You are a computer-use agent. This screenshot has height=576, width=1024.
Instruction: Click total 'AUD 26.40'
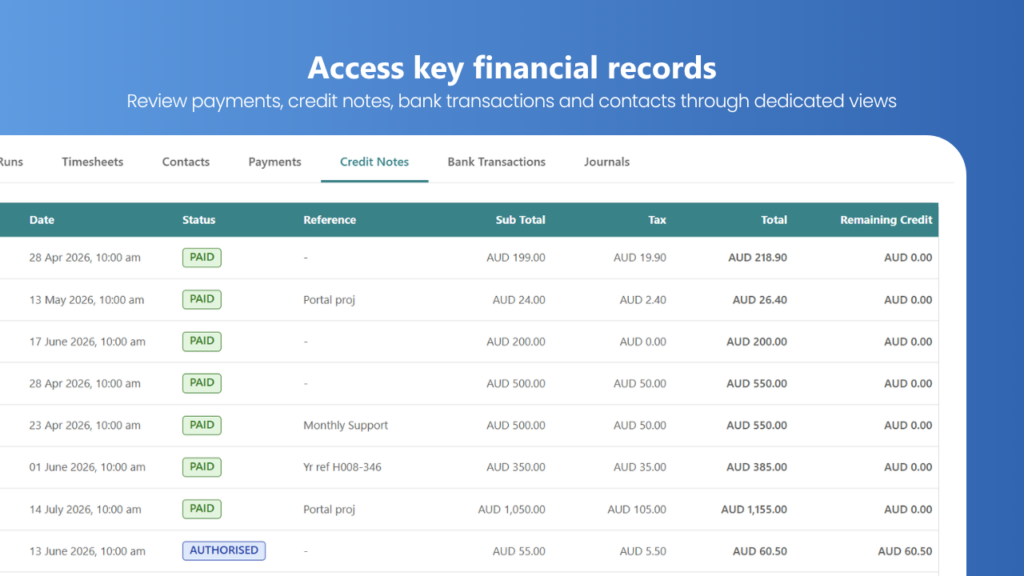(760, 300)
